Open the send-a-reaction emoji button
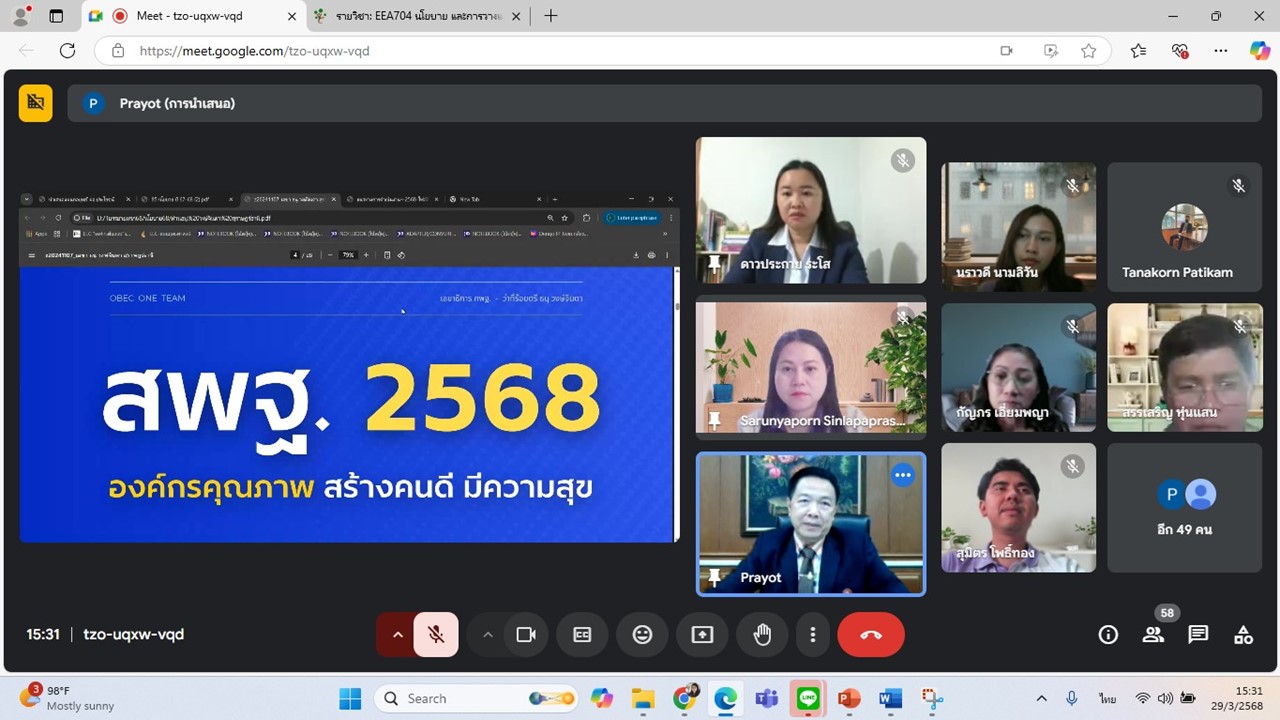 (x=642, y=634)
